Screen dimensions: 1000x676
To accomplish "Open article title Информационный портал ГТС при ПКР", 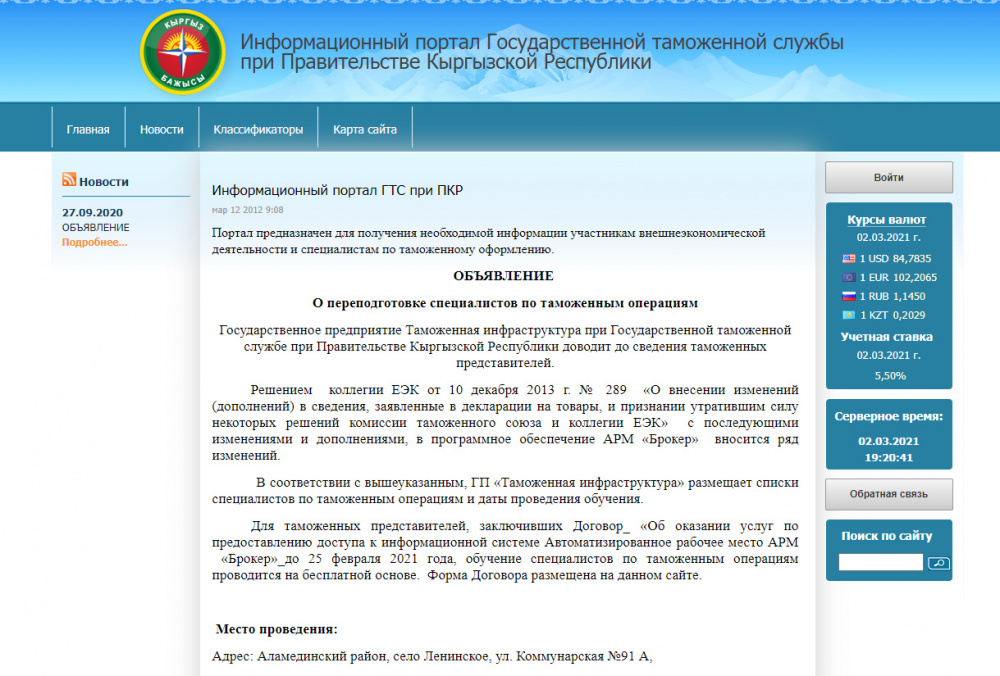I will [337, 190].
